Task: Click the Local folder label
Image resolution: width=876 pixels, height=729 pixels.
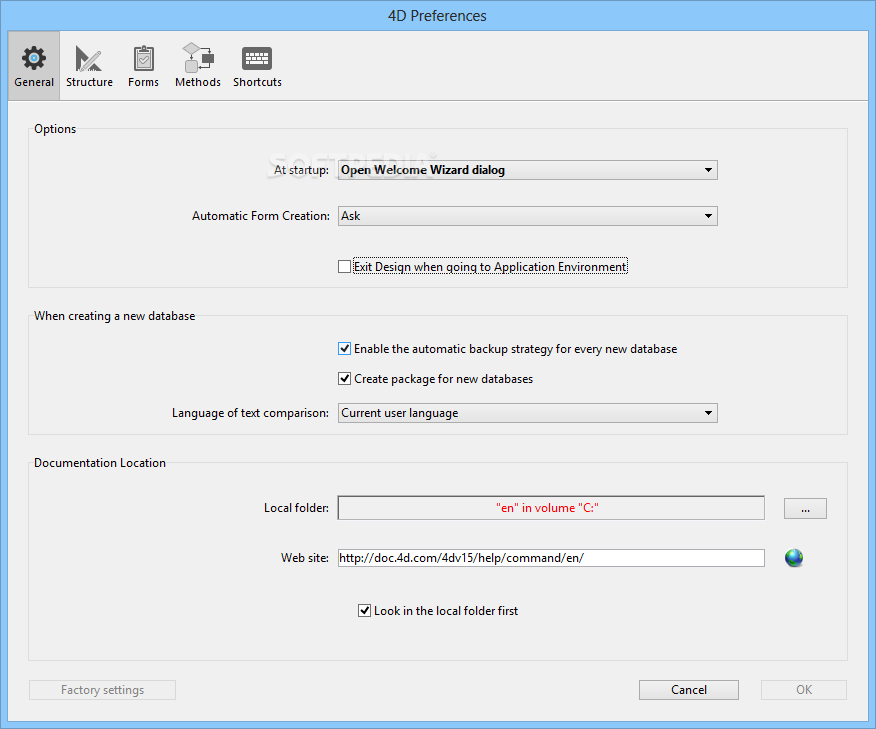Action: [x=296, y=508]
